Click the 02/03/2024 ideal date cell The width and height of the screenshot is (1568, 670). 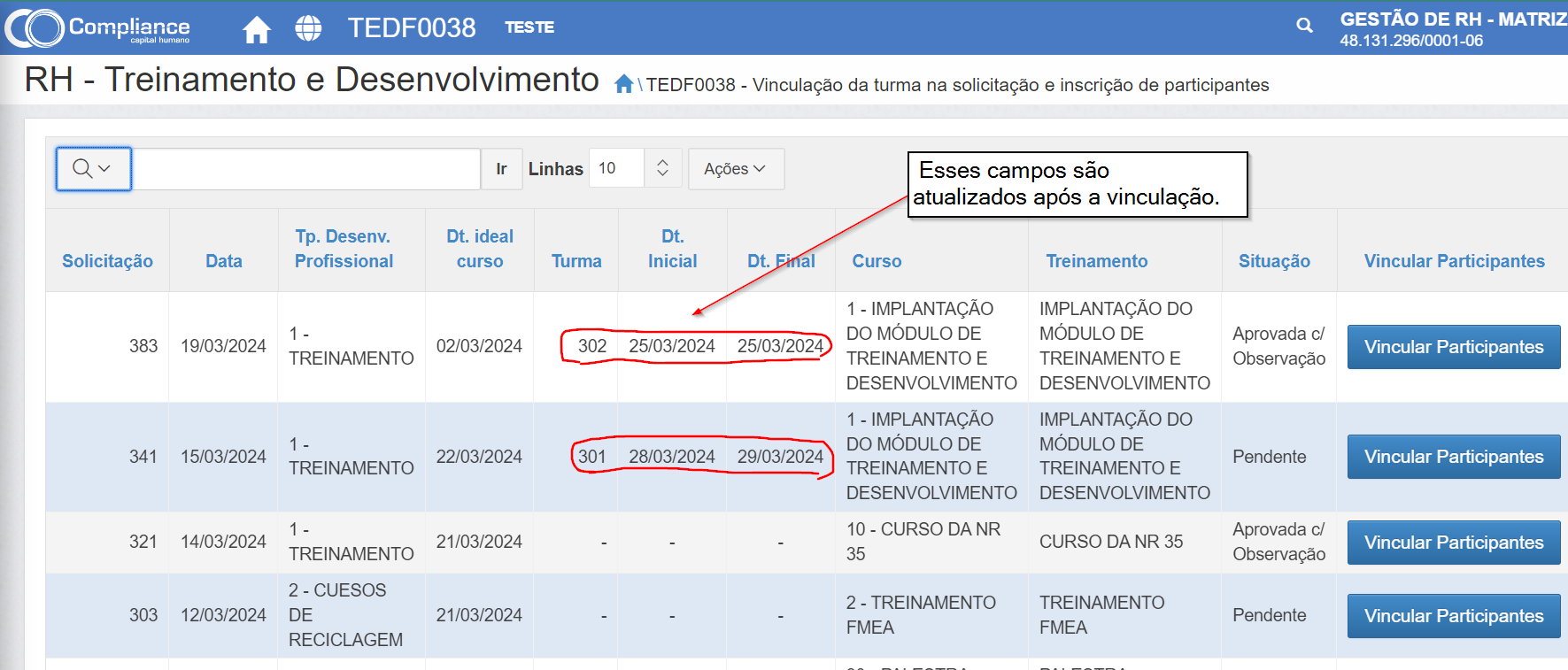pyautogui.click(x=479, y=346)
